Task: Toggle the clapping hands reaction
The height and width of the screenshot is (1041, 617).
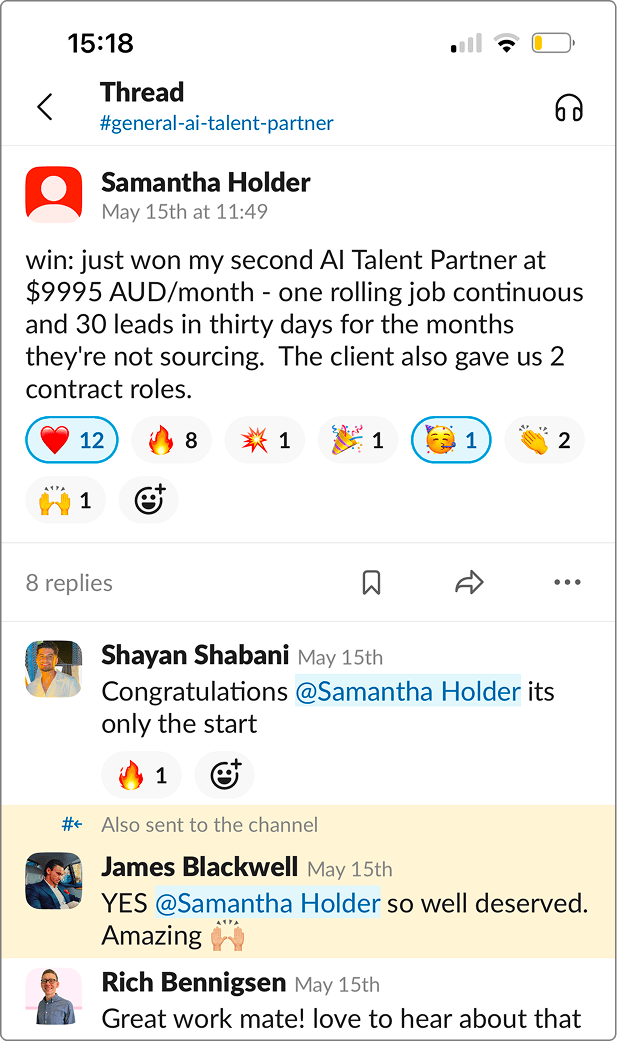Action: coord(544,440)
